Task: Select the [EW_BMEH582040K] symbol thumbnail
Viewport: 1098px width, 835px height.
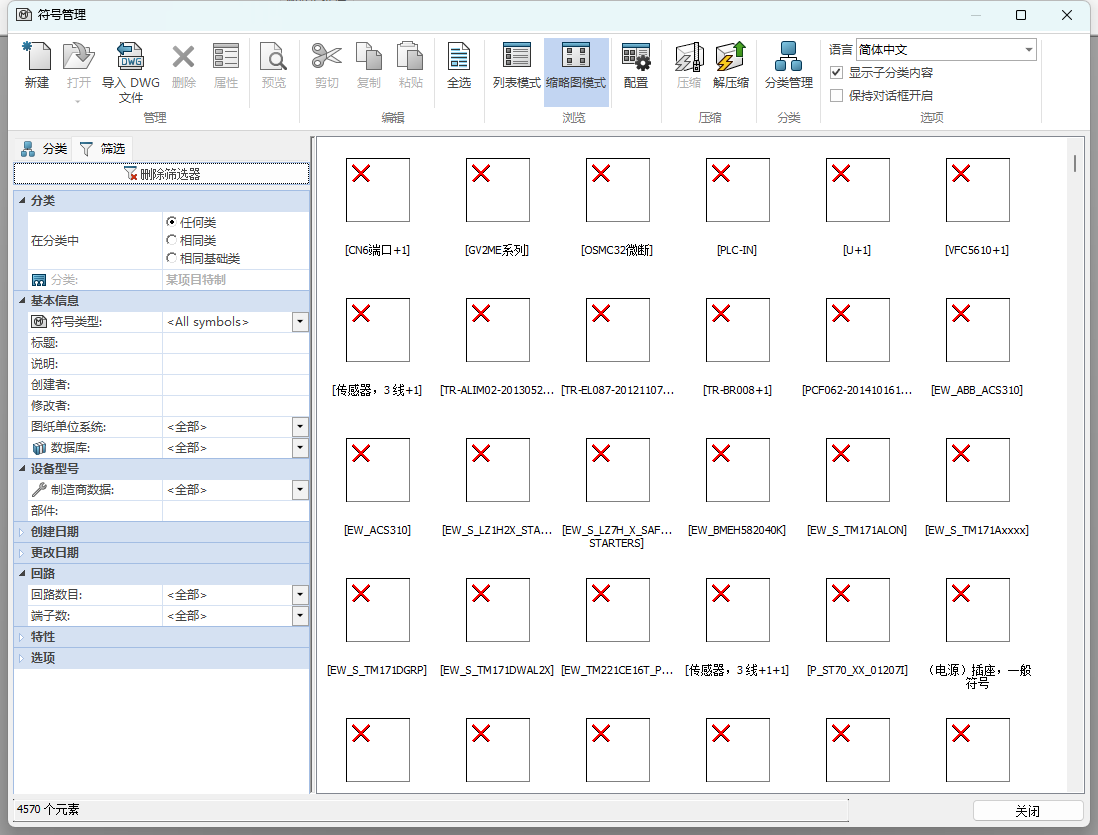Action: click(737, 470)
